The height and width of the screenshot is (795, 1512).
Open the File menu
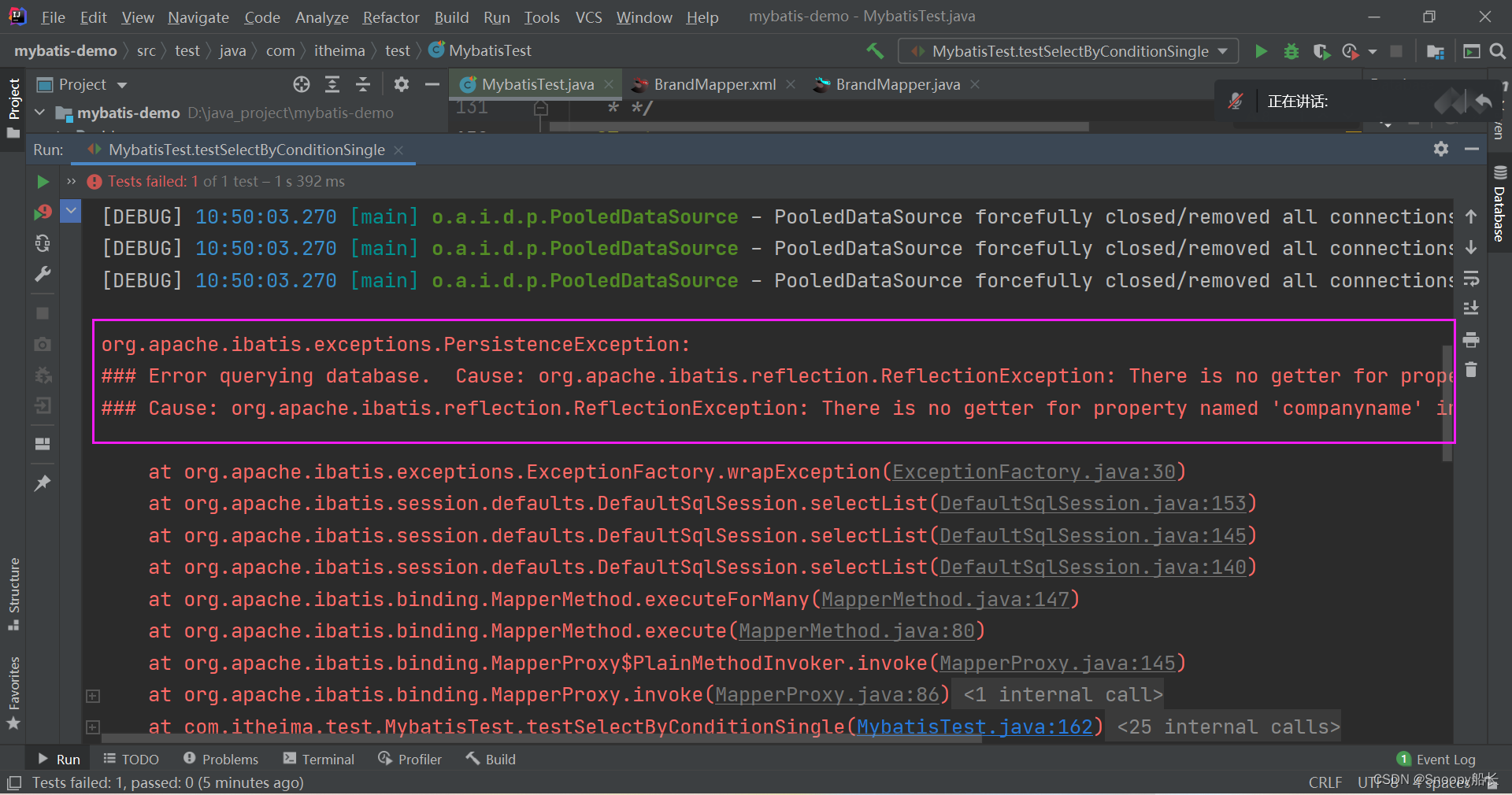(53, 17)
